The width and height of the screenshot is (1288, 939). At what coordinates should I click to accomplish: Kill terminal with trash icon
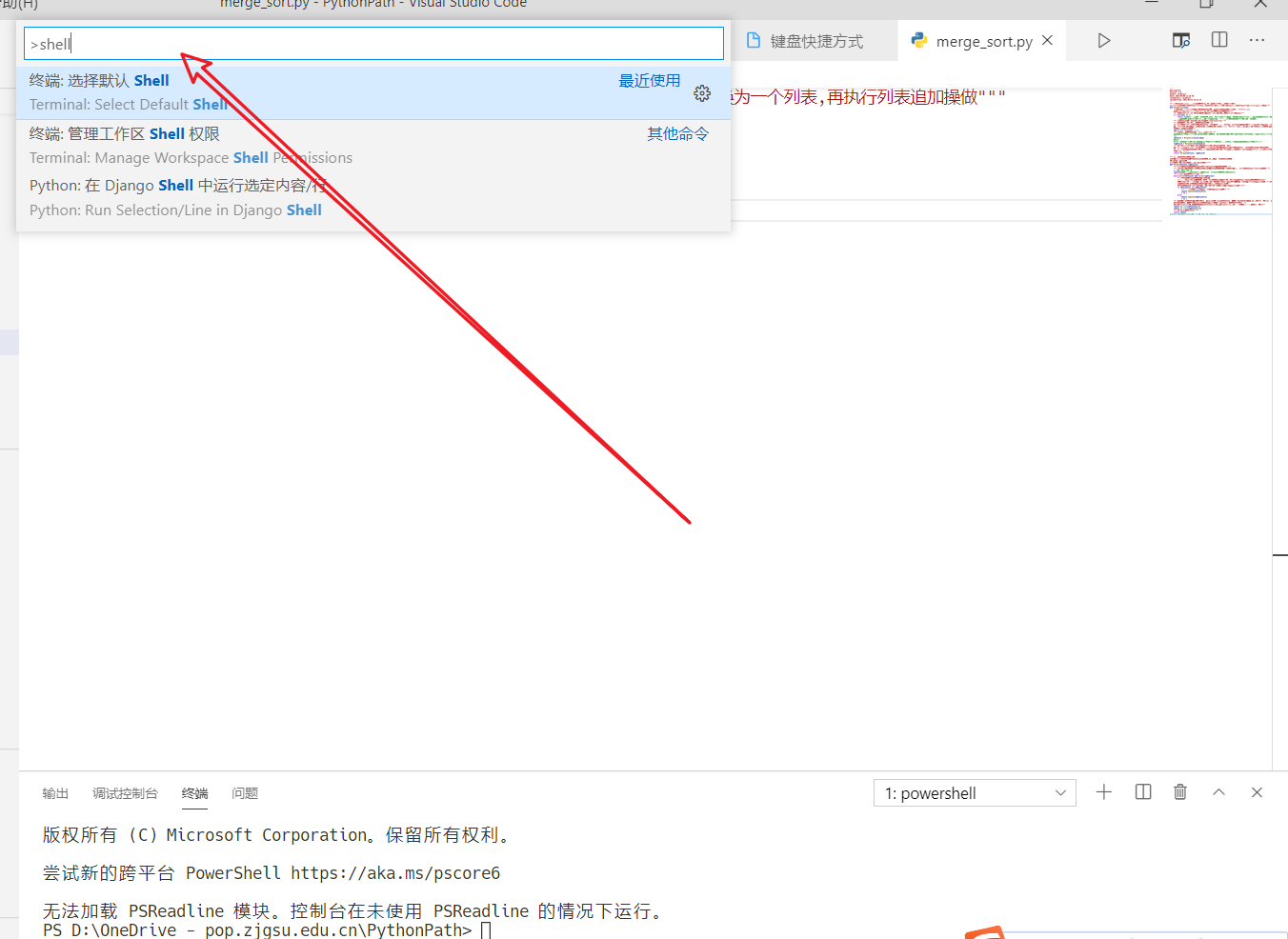pos(1180,792)
